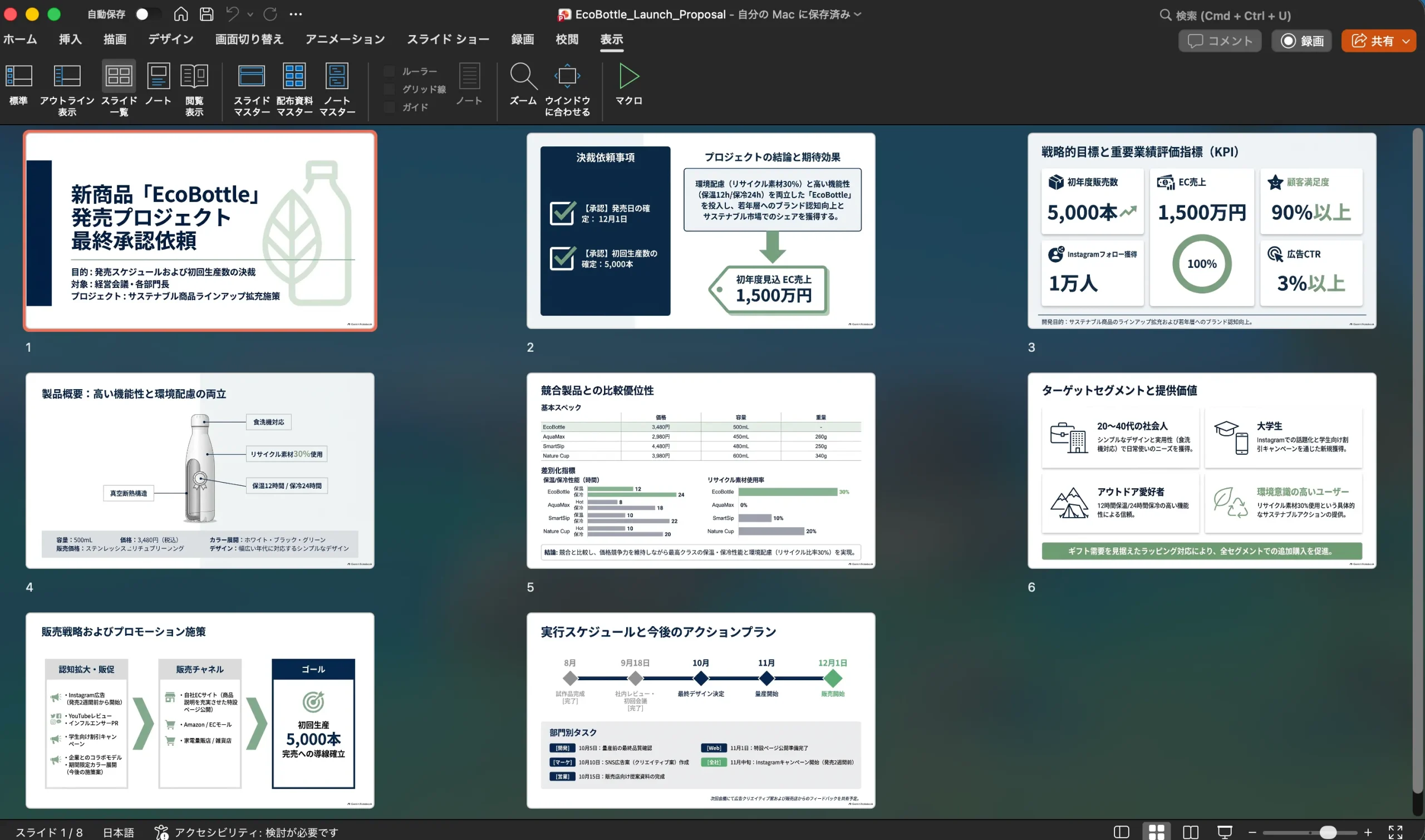Click the コメント comments button

[x=1220, y=41]
